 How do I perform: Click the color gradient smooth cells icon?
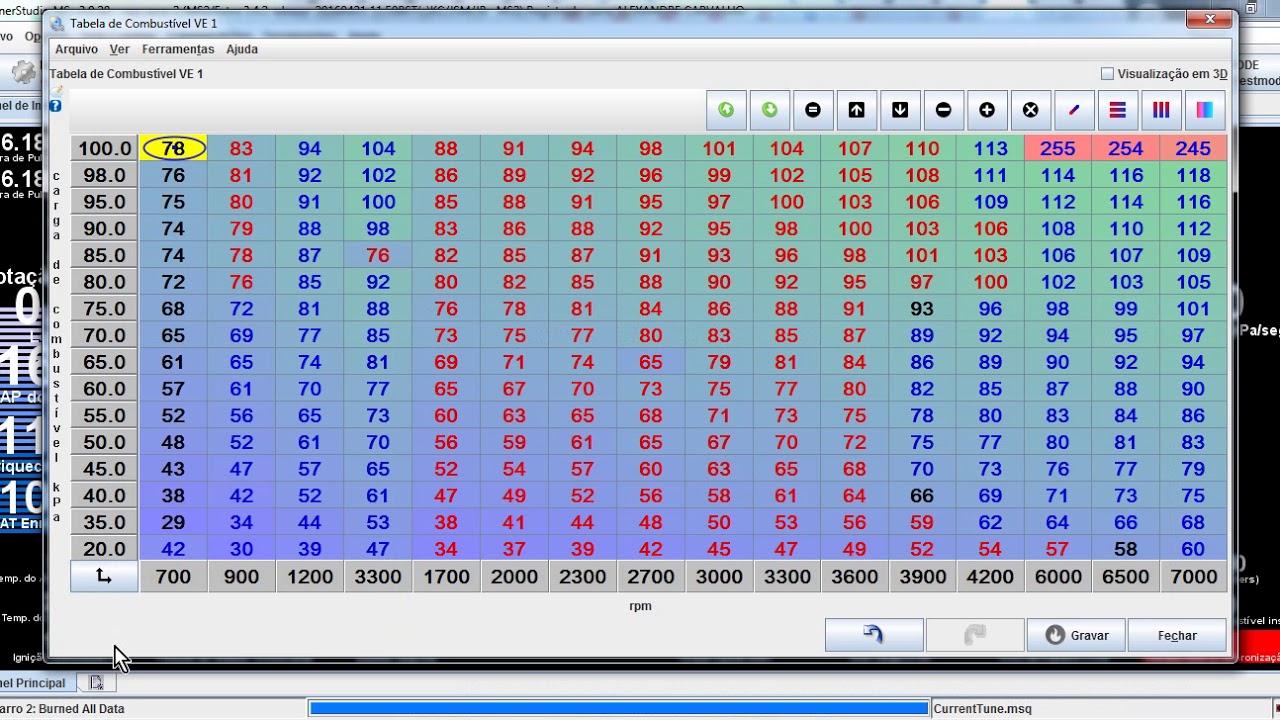point(1205,110)
